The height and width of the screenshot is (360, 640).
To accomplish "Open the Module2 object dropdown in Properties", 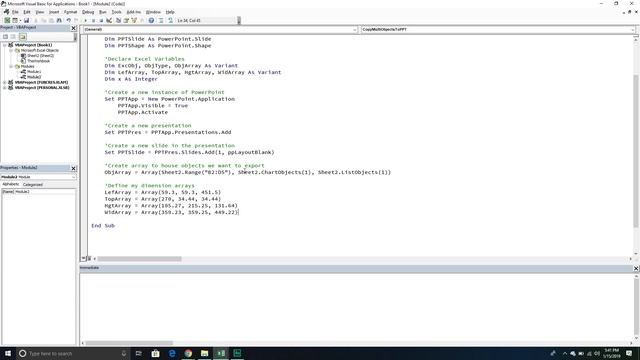I will point(73,177).
